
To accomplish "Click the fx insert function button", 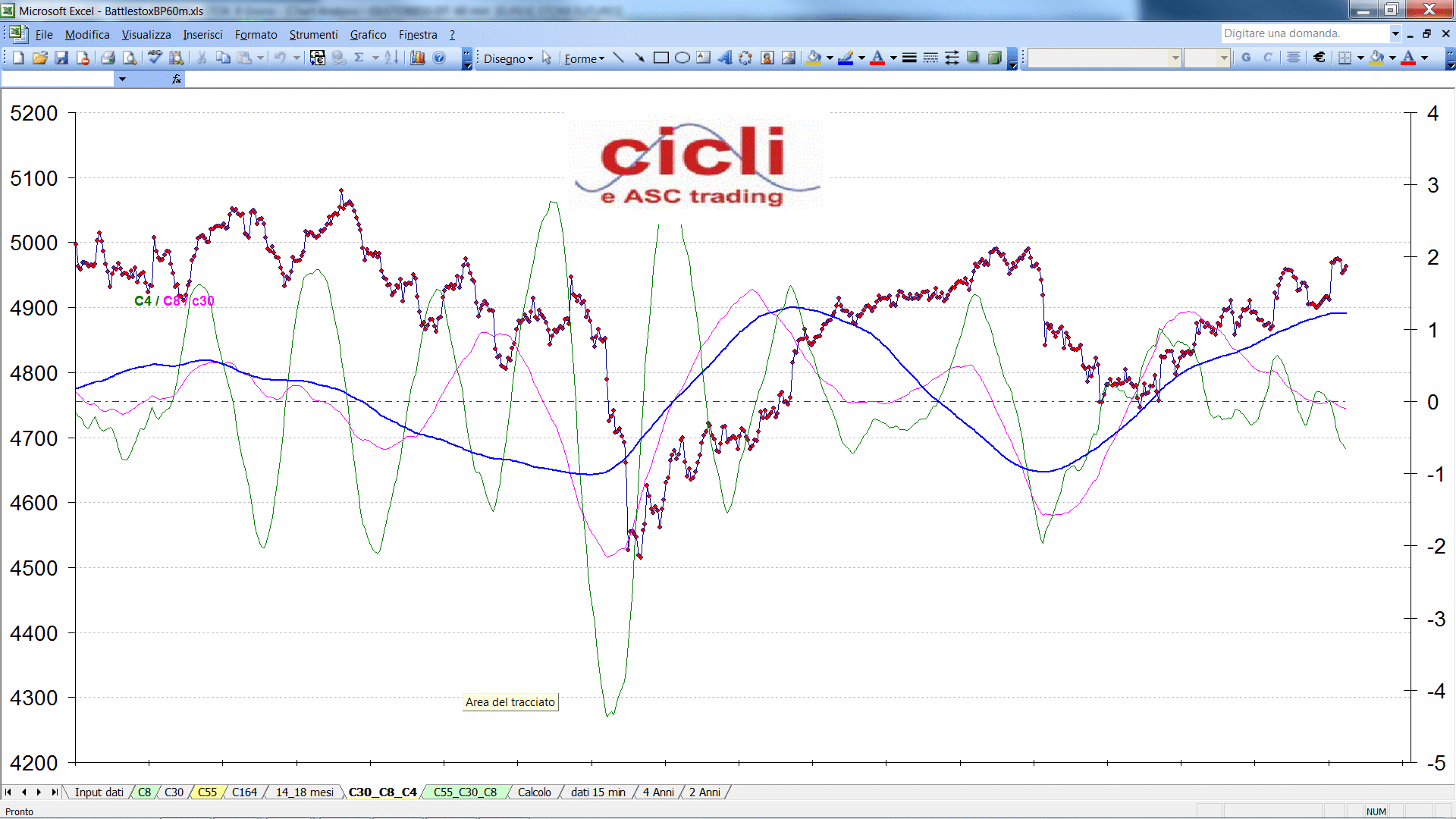I will click(x=177, y=79).
